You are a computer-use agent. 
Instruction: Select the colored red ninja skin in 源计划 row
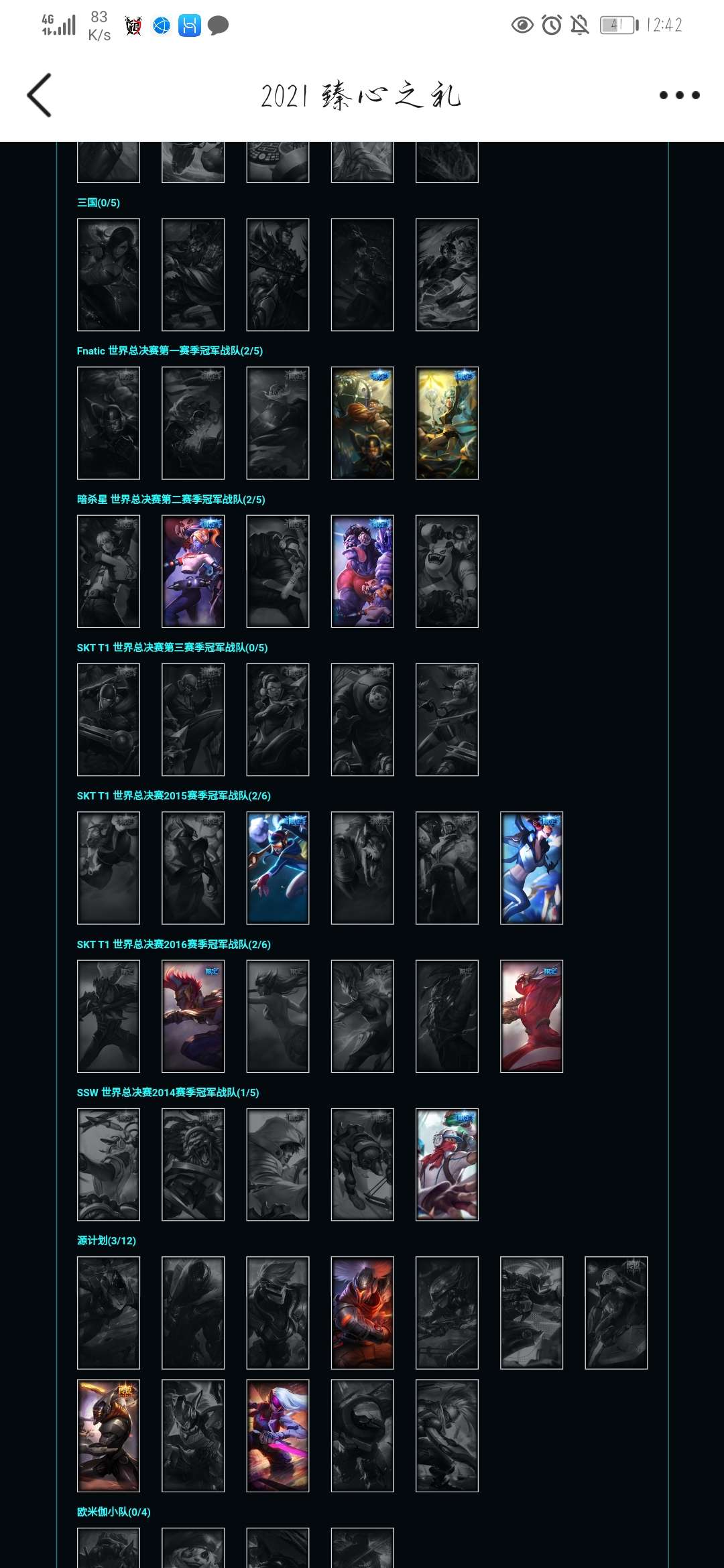(363, 1313)
